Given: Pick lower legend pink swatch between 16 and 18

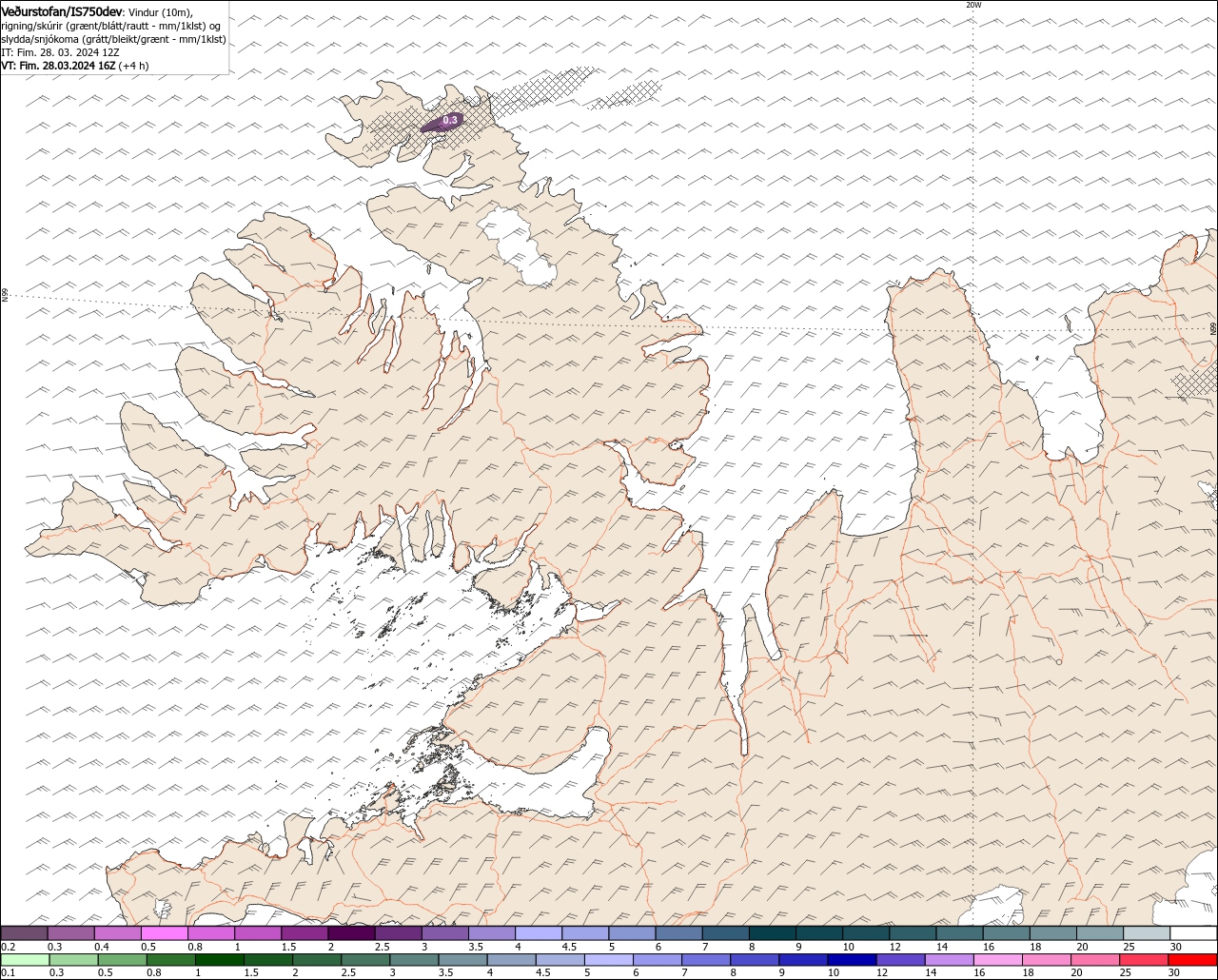Looking at the screenshot, I should [997, 960].
